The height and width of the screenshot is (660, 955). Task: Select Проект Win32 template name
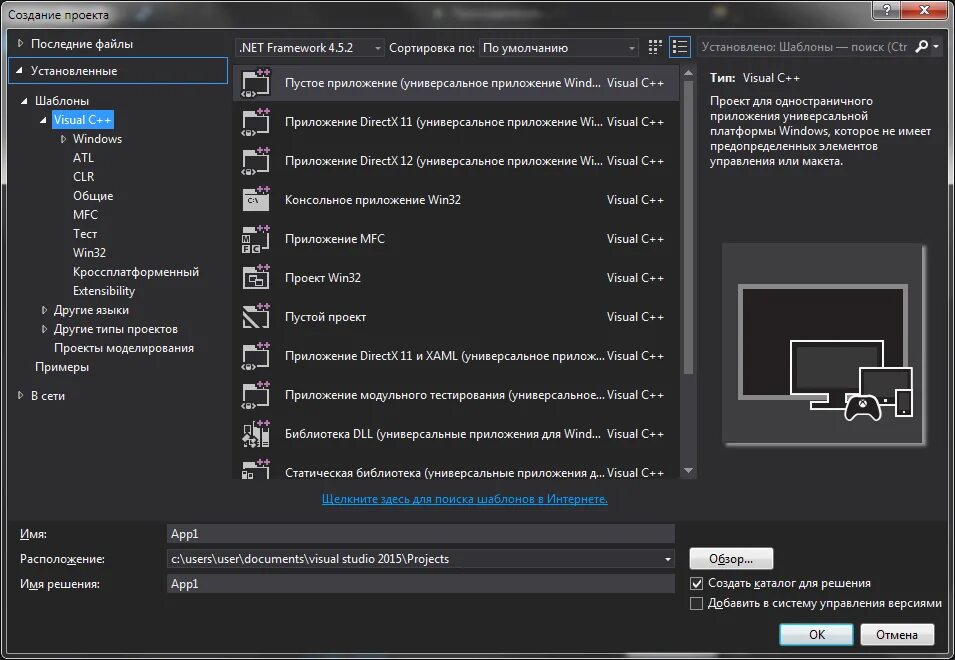coord(323,278)
